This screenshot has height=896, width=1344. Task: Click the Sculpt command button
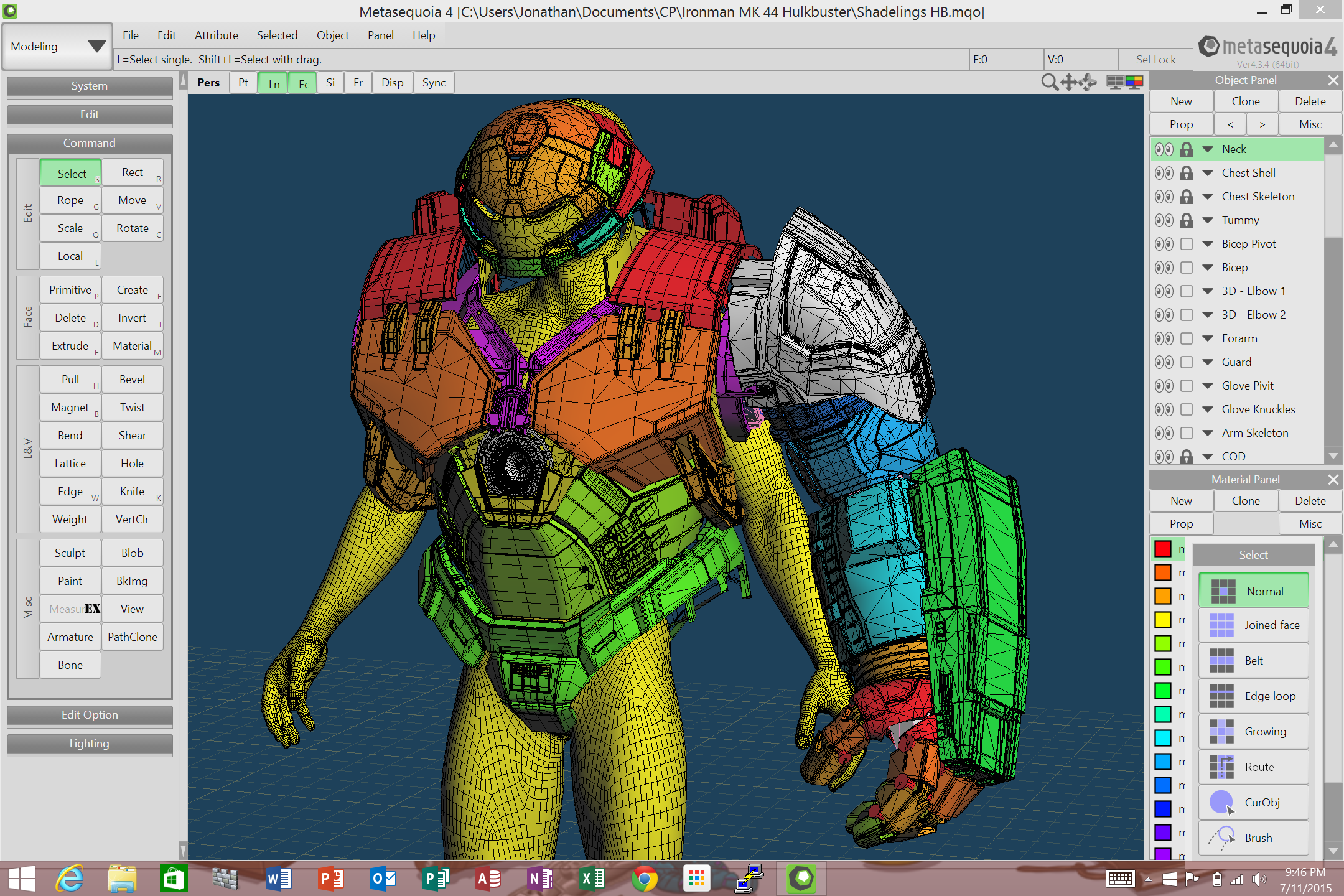click(x=70, y=553)
